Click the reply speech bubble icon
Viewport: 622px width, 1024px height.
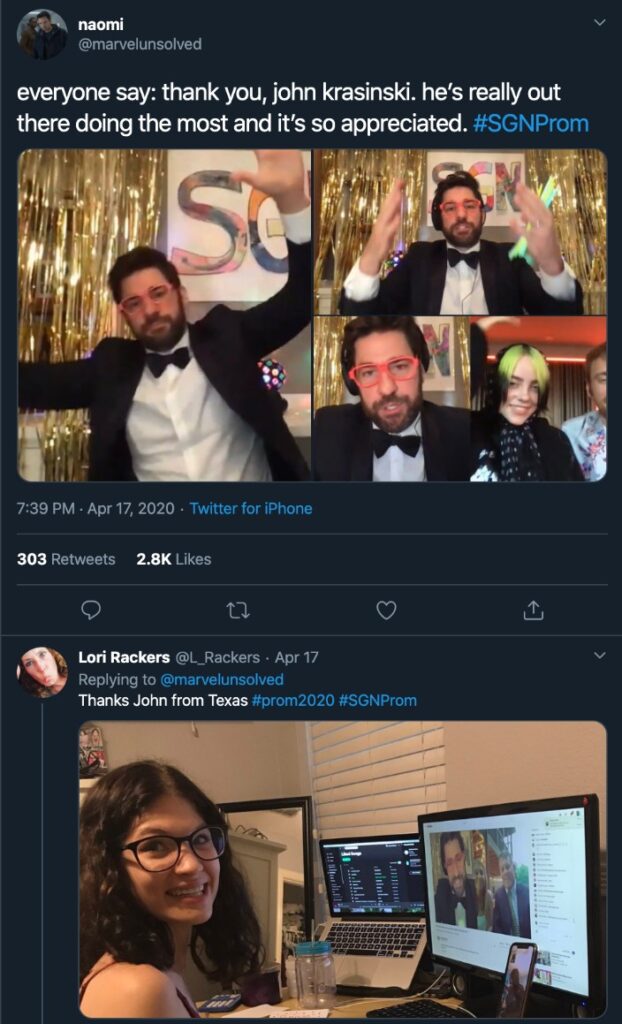[x=90, y=610]
